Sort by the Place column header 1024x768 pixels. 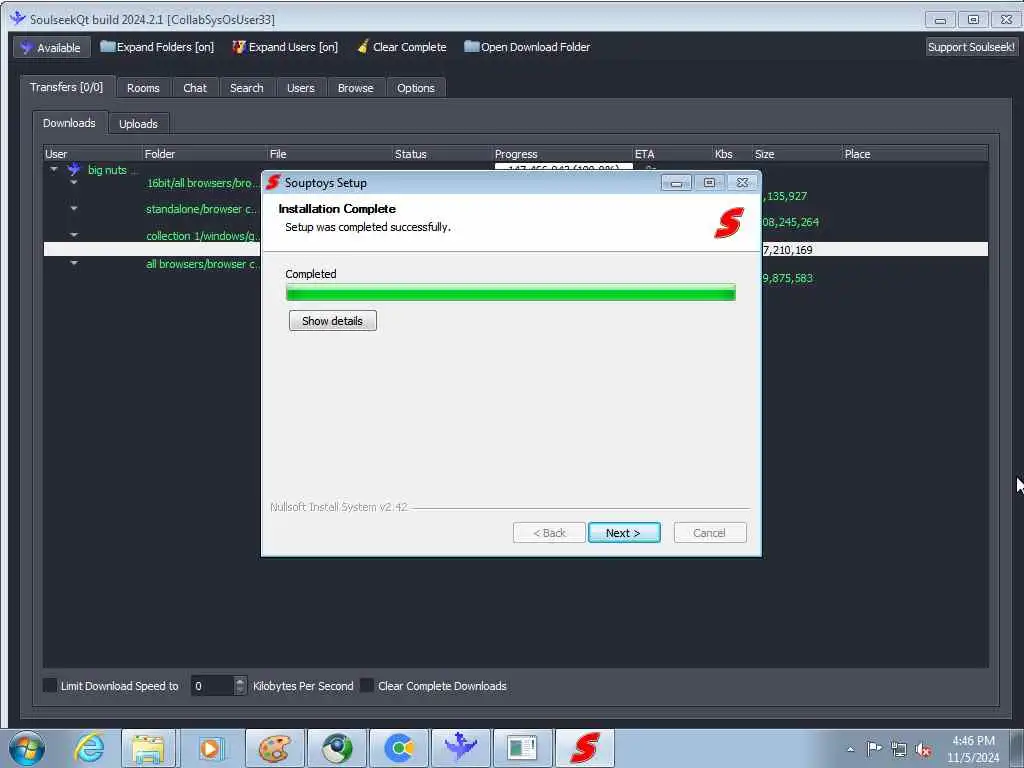tap(915, 154)
